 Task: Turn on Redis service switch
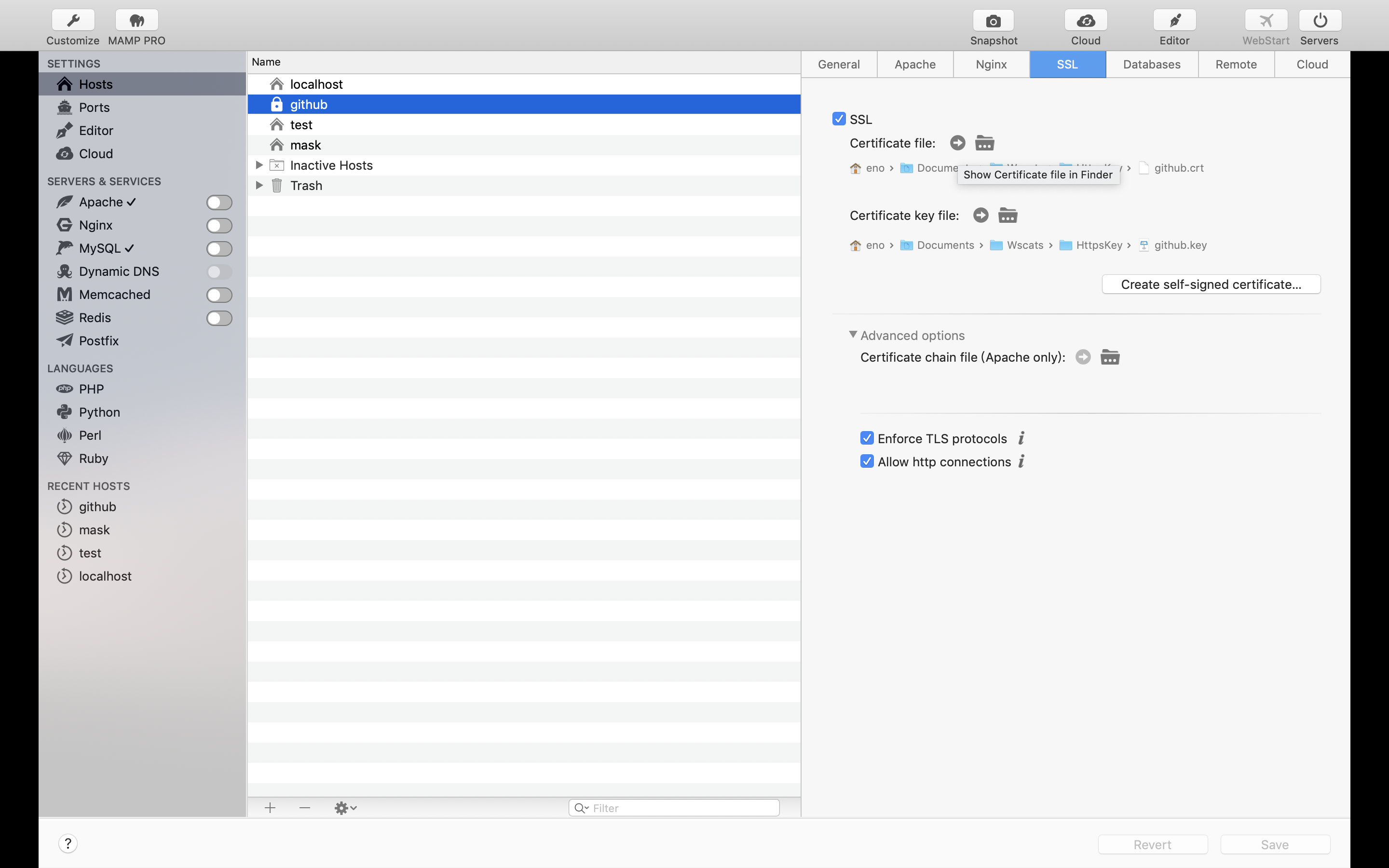click(x=219, y=318)
